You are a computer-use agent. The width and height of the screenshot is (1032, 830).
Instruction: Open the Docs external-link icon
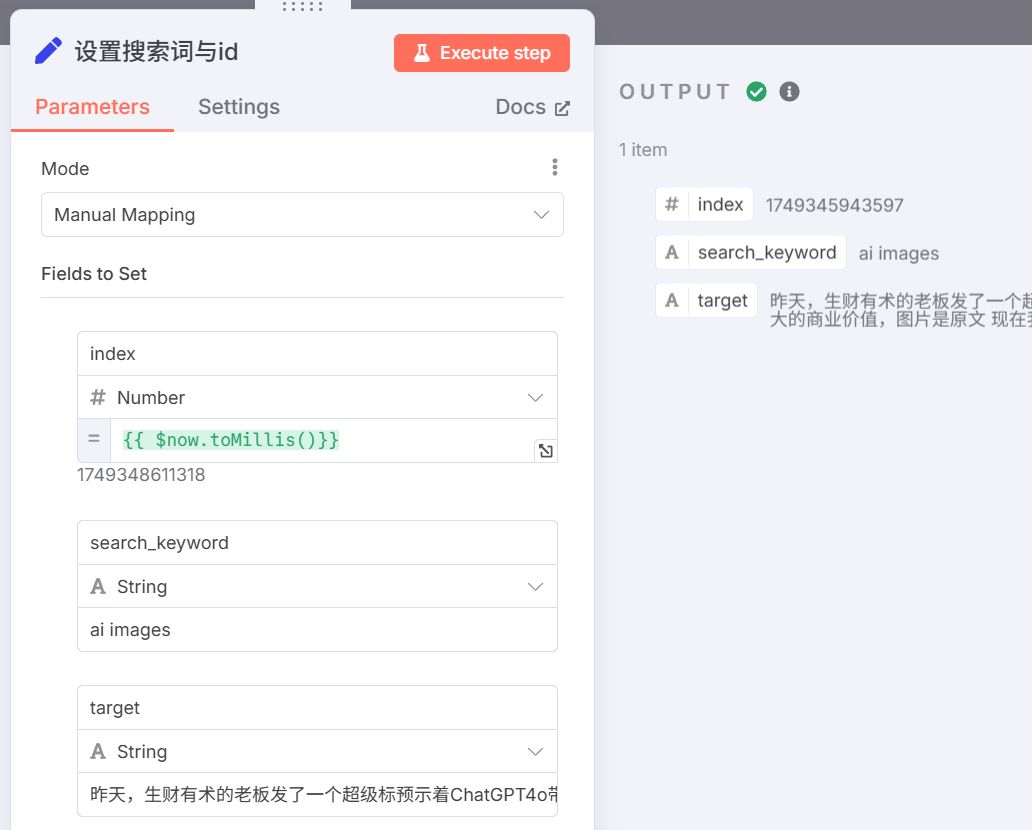564,106
